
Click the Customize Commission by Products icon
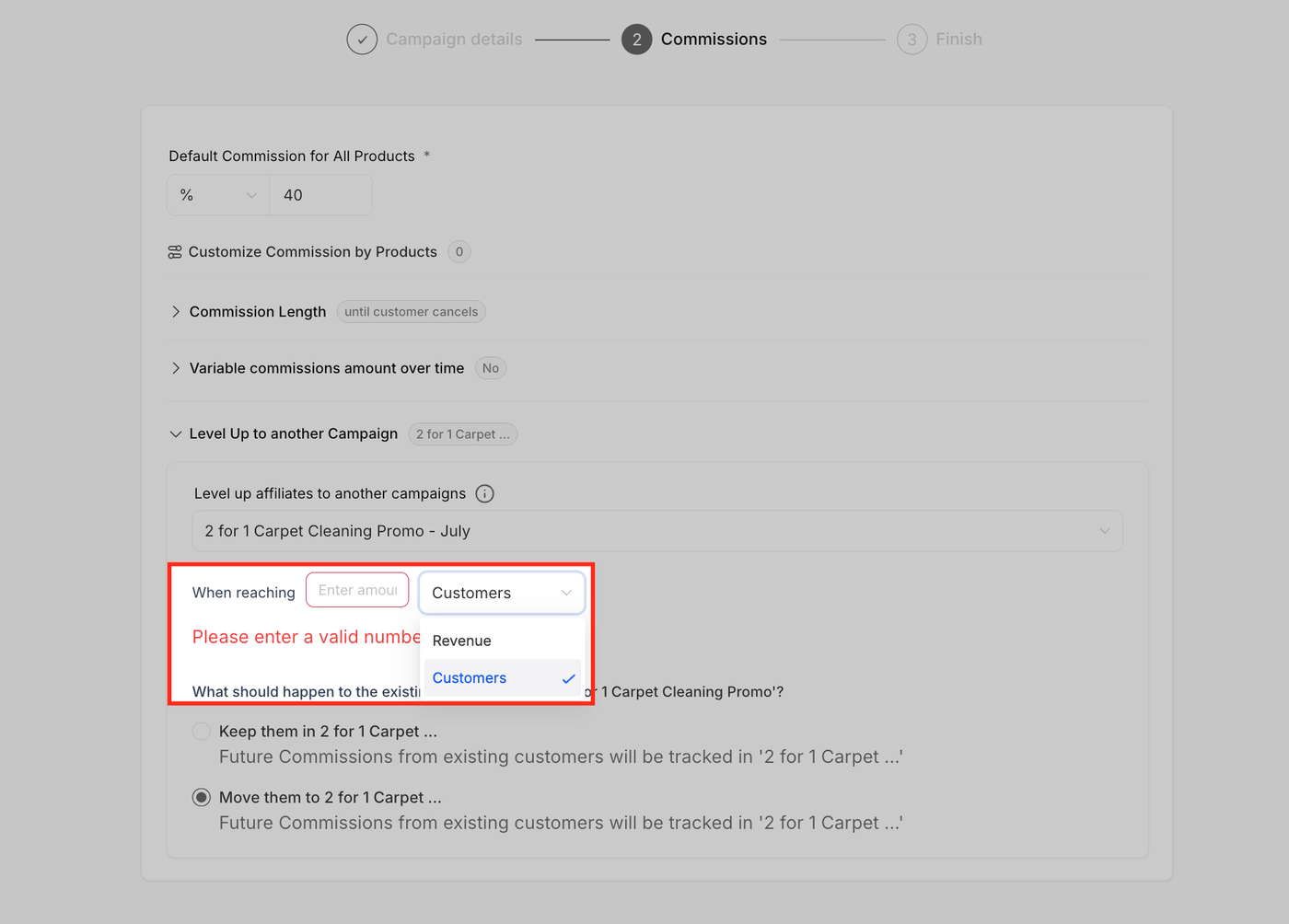175,252
